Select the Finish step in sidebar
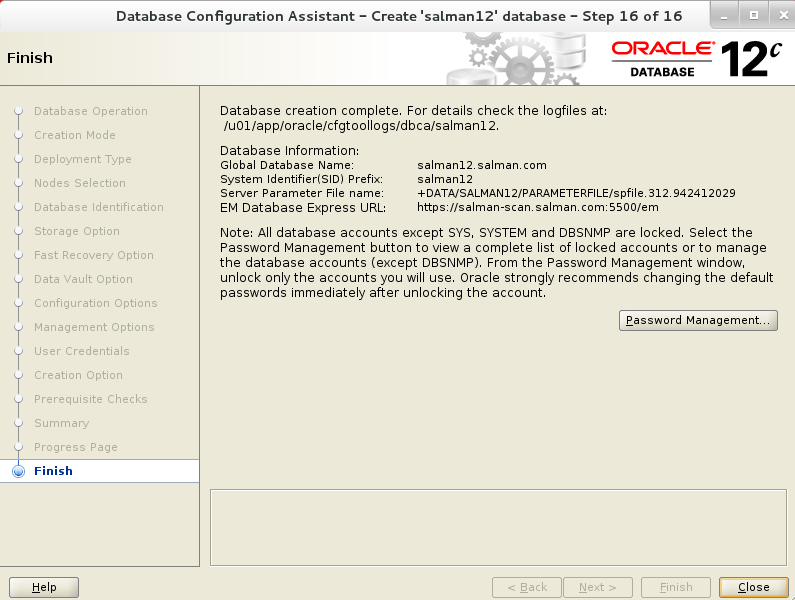The width and height of the screenshot is (795, 600). coord(53,471)
